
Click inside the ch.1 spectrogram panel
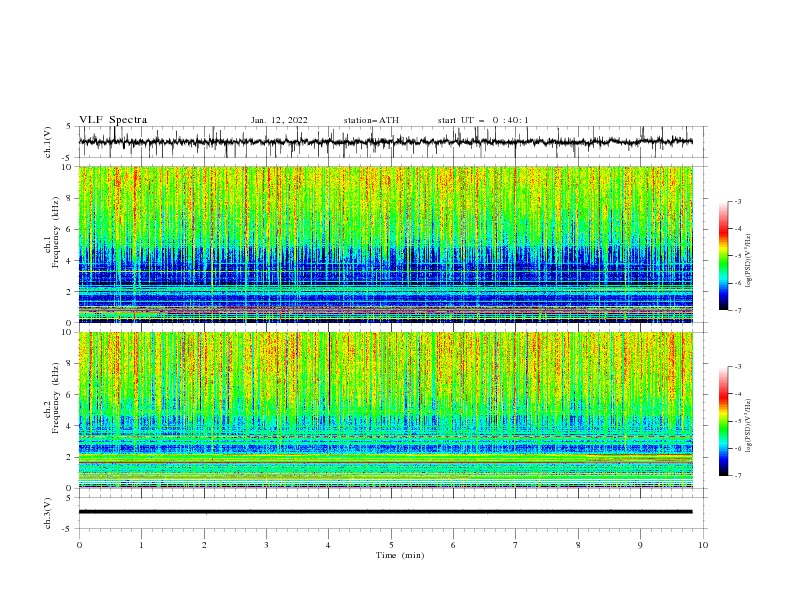click(385, 244)
